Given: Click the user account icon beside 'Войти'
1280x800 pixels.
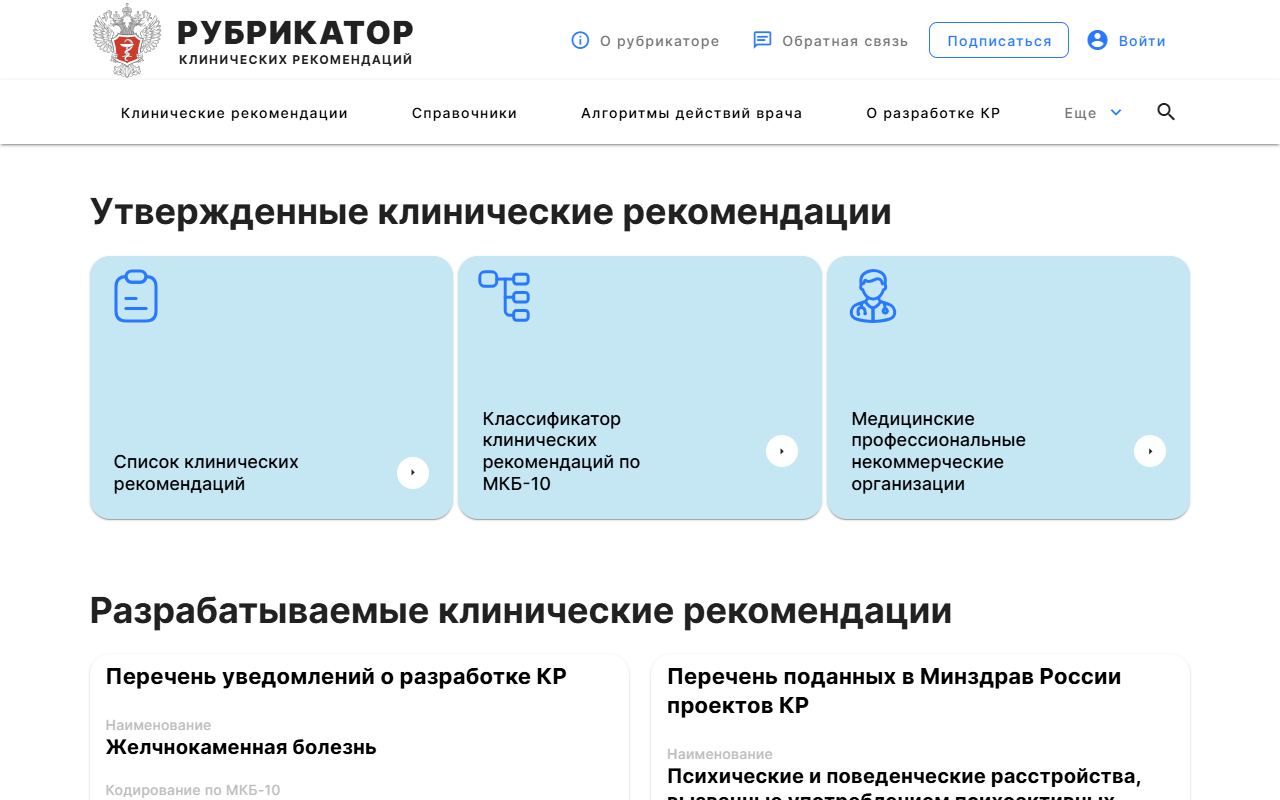Looking at the screenshot, I should tap(1097, 40).
